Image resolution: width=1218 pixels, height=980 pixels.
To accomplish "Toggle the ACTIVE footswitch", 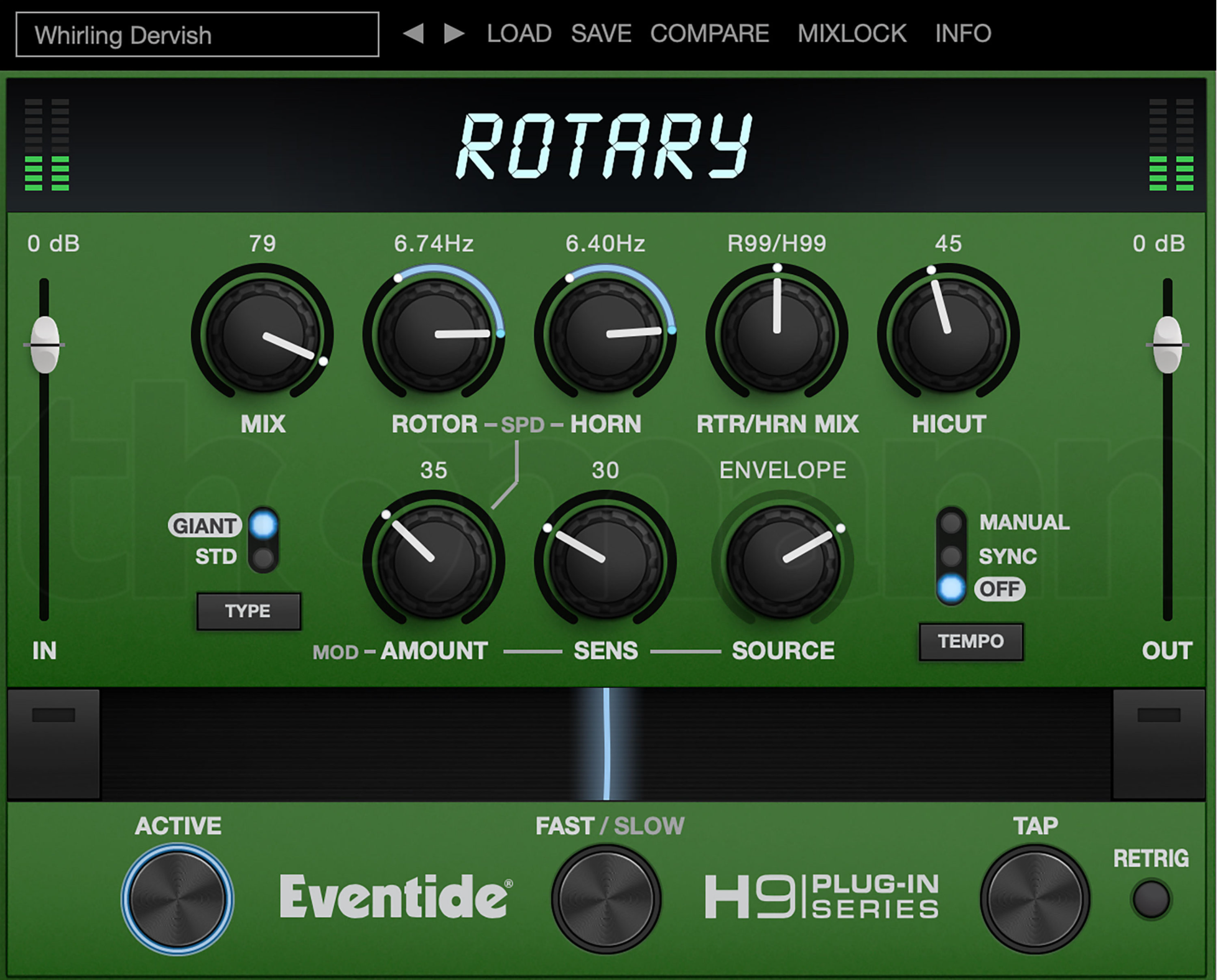I will pyautogui.click(x=177, y=899).
